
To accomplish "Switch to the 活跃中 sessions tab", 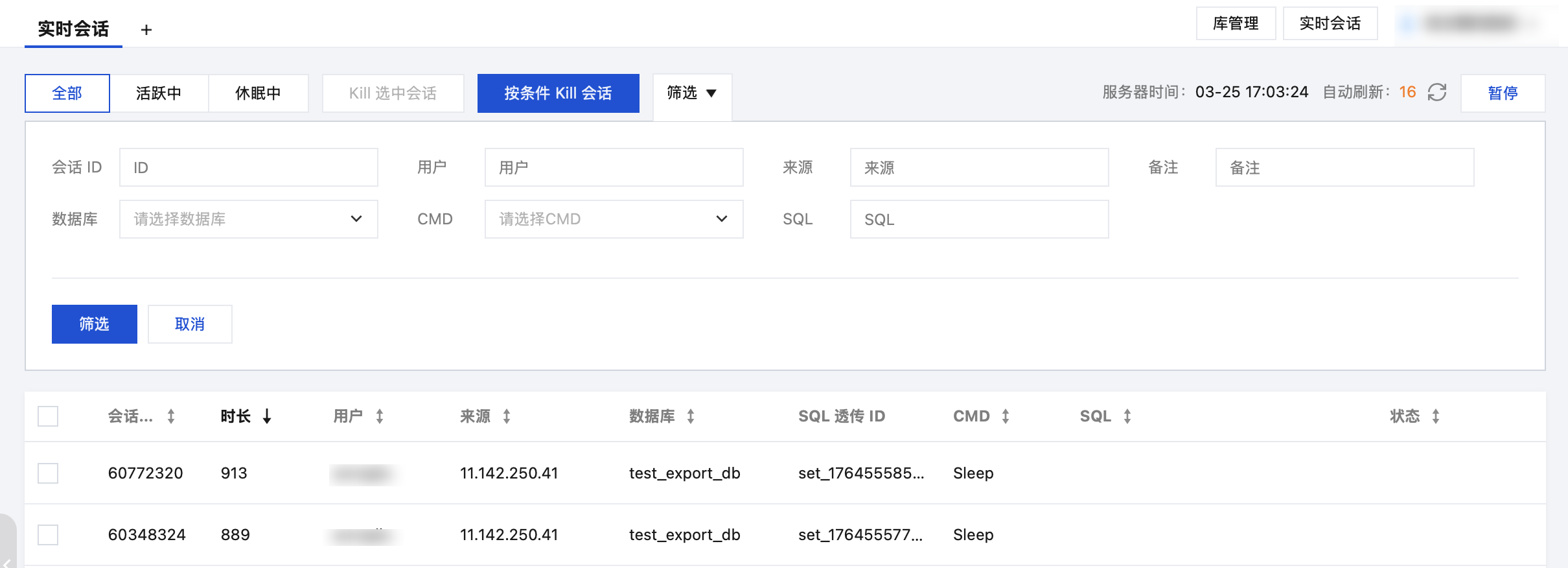I will 159,93.
